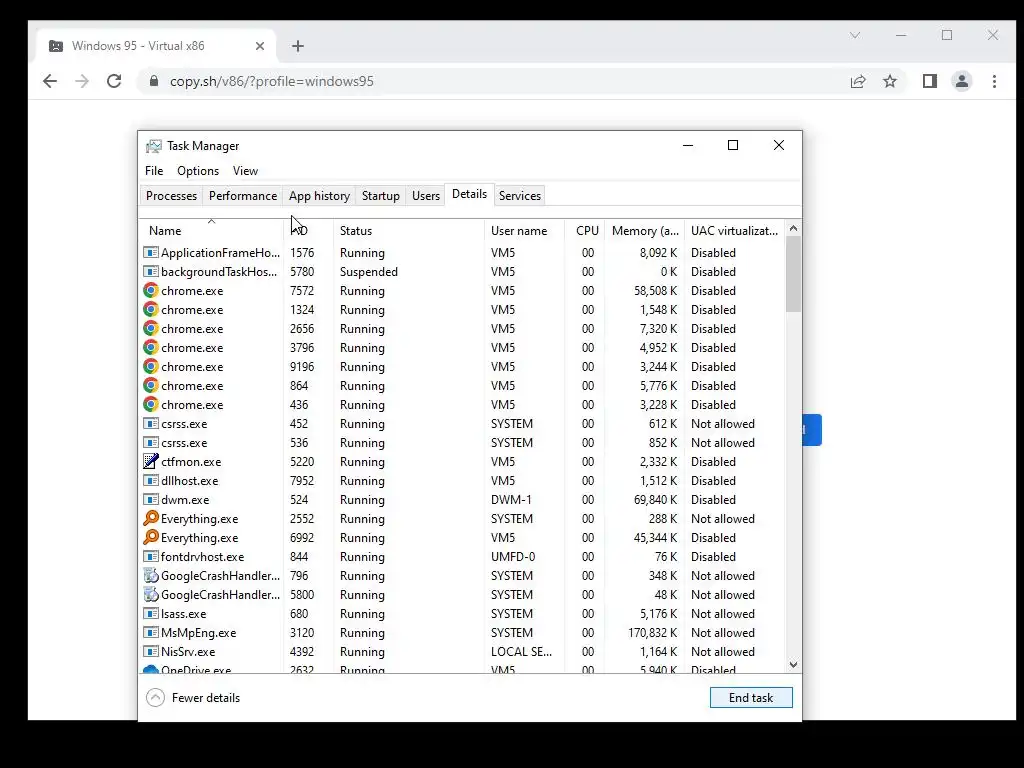
Task: Click the lock icon in address bar
Action: click(x=154, y=81)
